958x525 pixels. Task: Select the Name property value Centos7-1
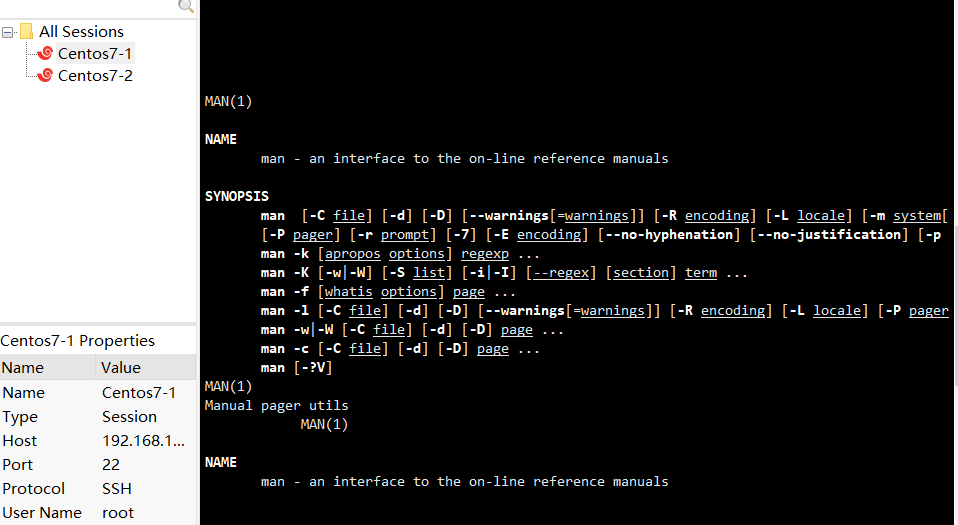click(139, 392)
